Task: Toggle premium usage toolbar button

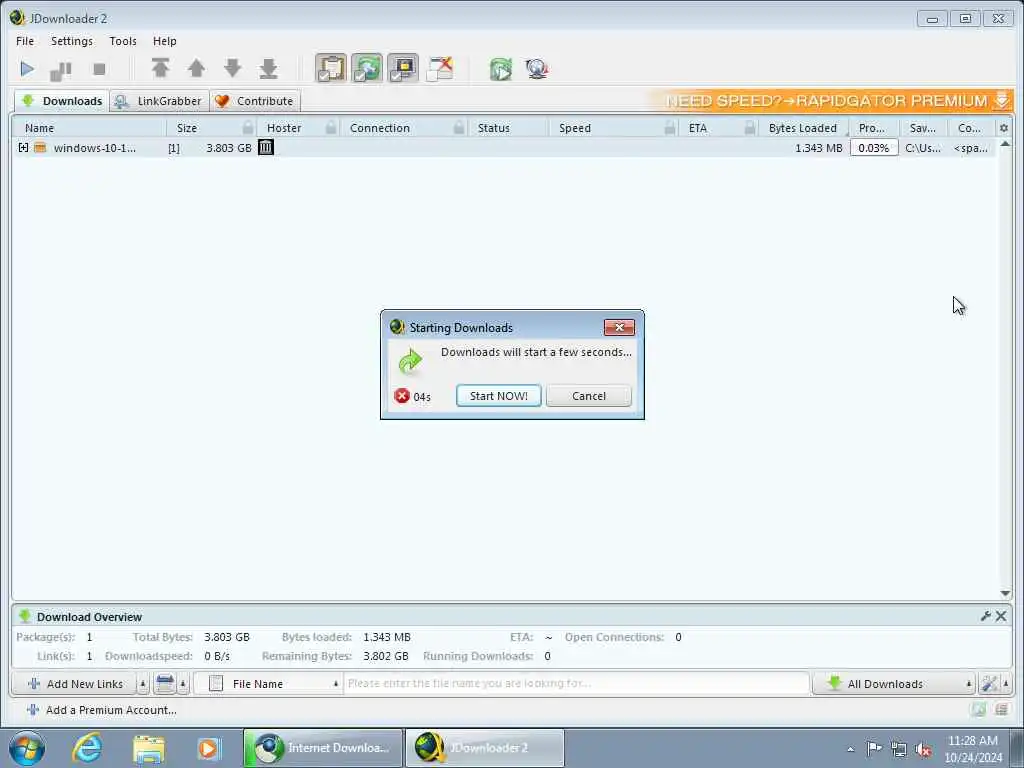Action: [x=403, y=68]
